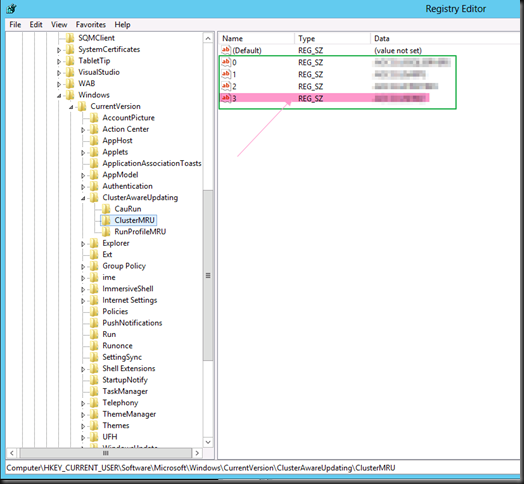Click the registry path in the status bar
Viewport: 524px width, 484px height.
pyautogui.click(x=201, y=468)
